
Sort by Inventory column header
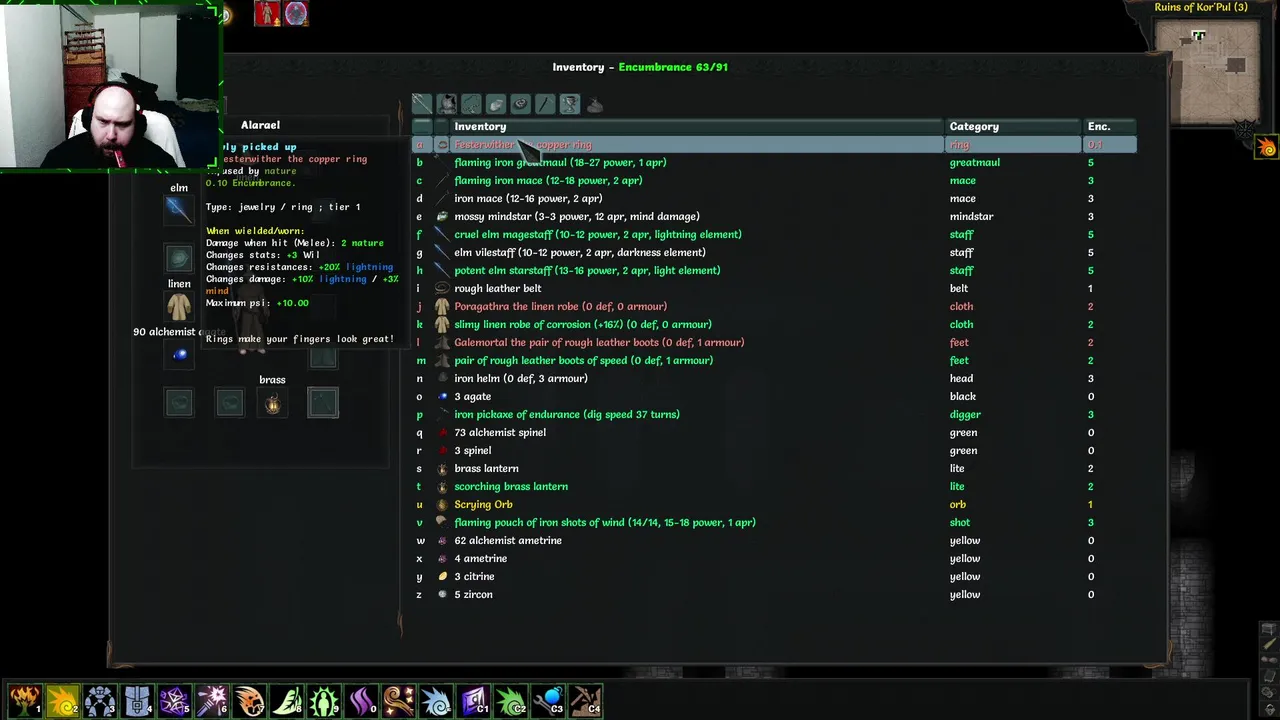coord(697,126)
